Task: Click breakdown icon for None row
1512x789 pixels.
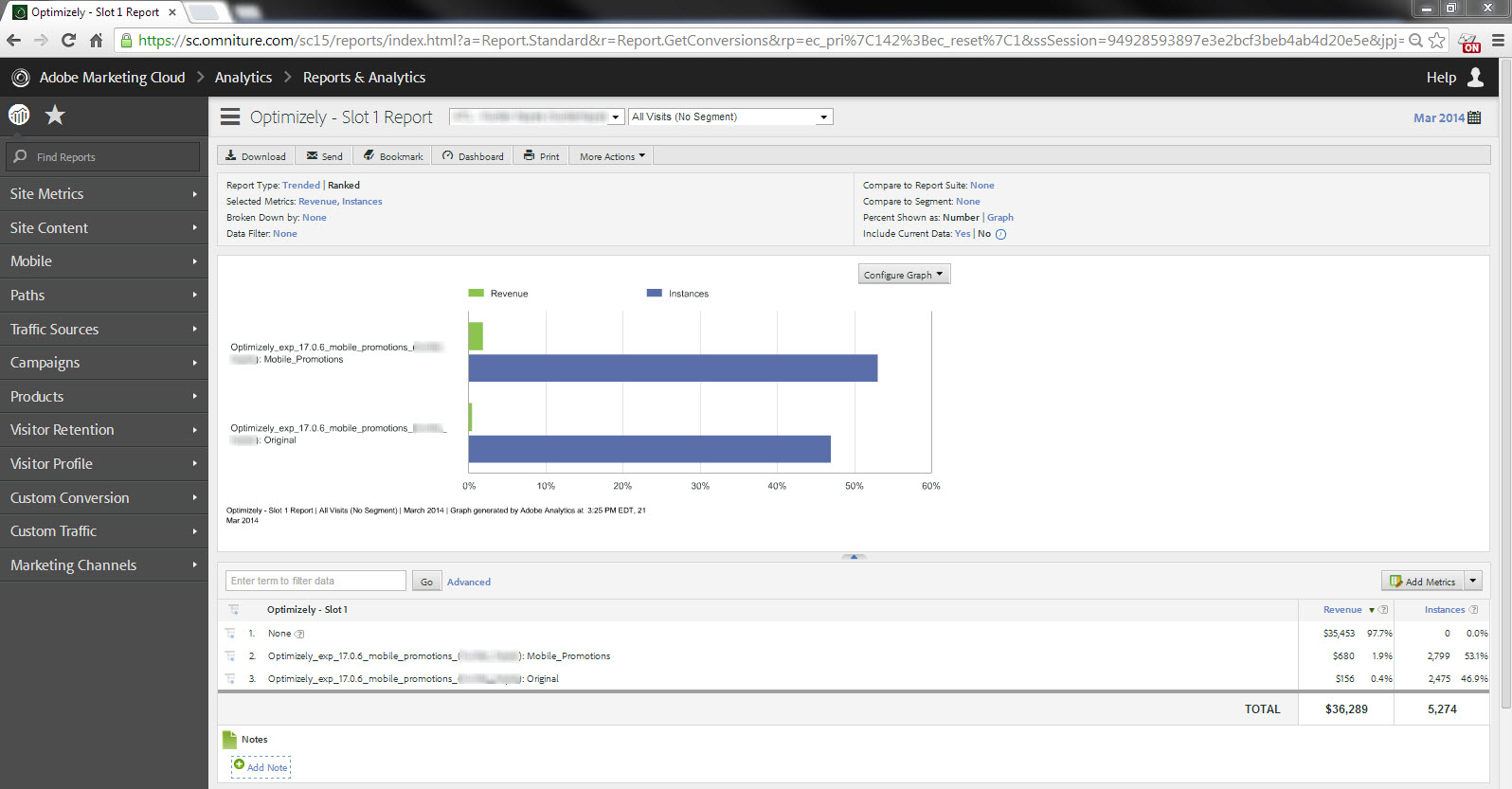Action: 230,633
